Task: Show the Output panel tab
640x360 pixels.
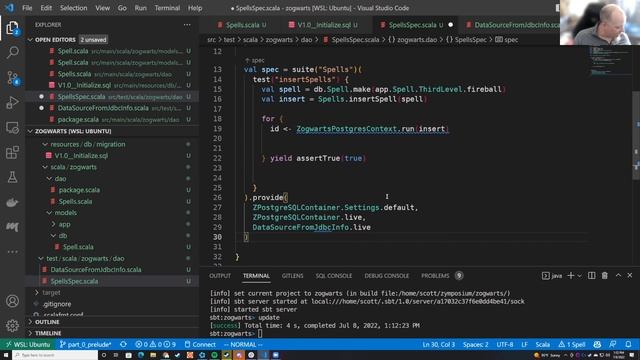Action: 220,276
